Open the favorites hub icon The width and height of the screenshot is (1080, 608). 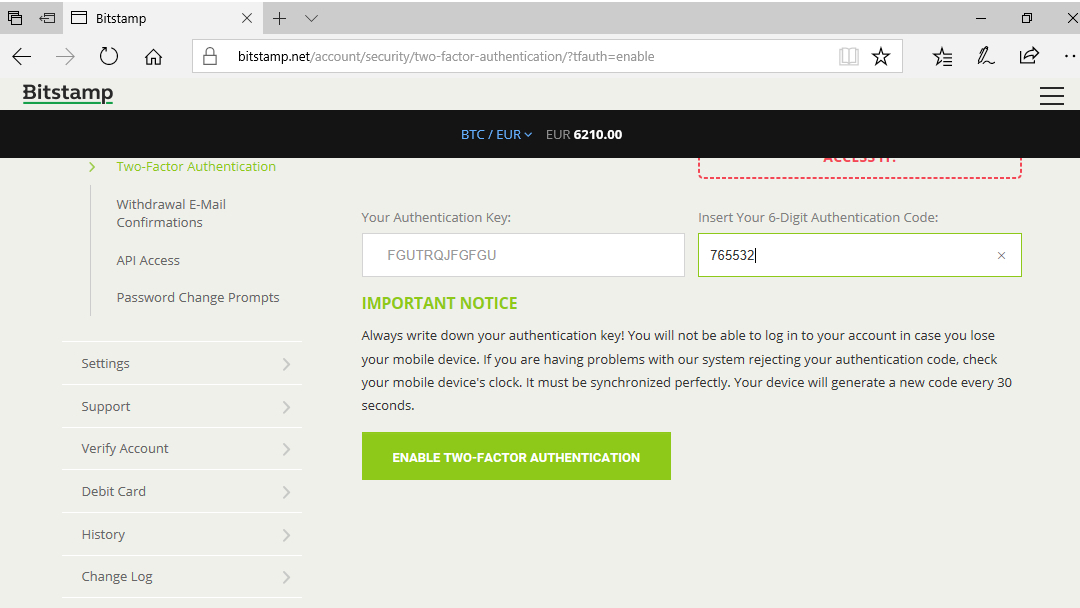942,56
